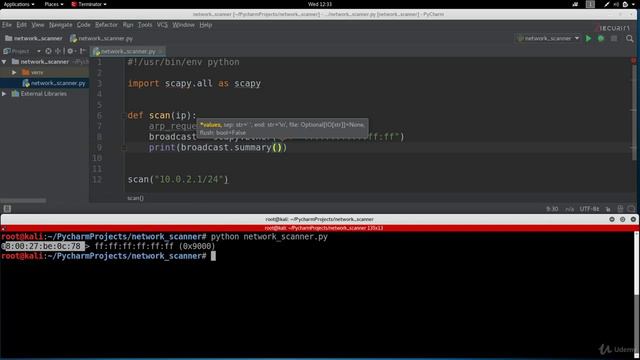Open Project panel settings gear
640x360 pixels.
click(x=70, y=51)
